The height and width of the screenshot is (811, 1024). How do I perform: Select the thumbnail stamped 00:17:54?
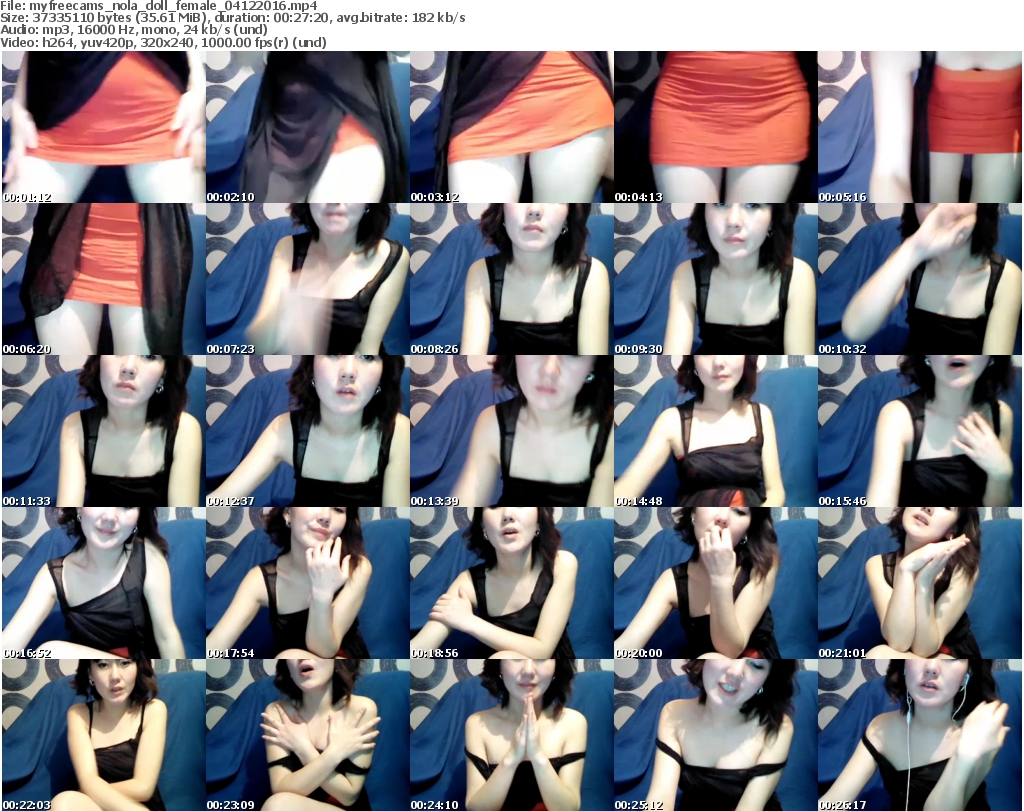point(308,583)
